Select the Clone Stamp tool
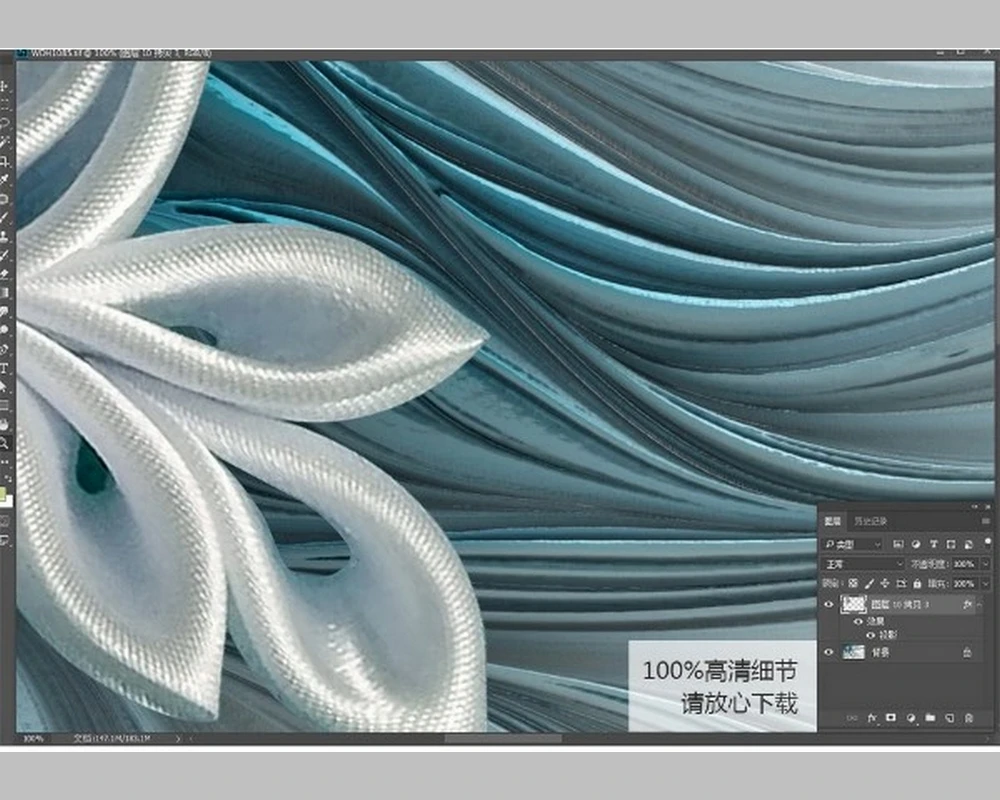1000x800 pixels. (x=5, y=236)
